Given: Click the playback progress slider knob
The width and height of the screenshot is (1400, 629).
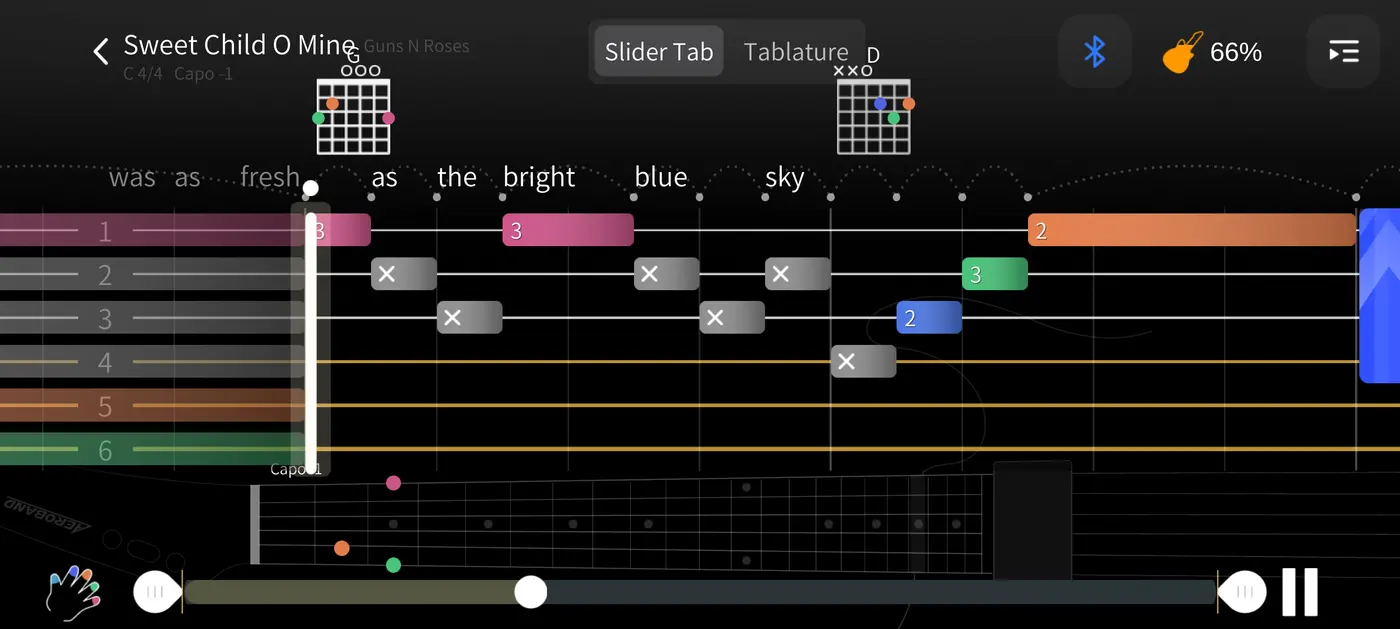Looking at the screenshot, I should (x=531, y=592).
